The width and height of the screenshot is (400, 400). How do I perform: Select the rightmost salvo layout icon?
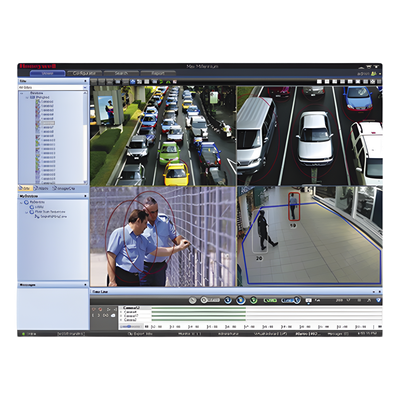379,82
